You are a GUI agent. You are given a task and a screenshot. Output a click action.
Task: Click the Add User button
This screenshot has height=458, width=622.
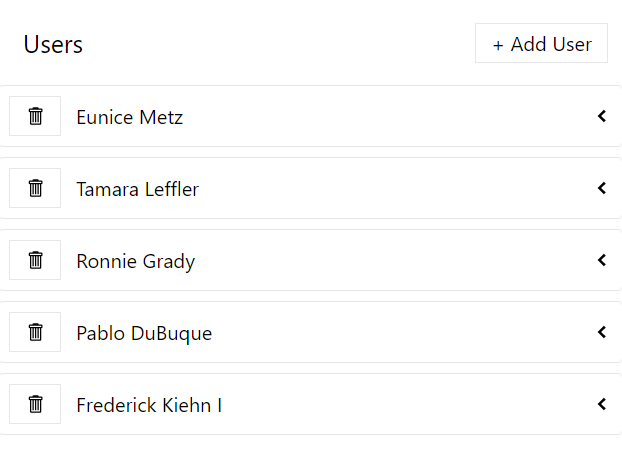(x=541, y=44)
